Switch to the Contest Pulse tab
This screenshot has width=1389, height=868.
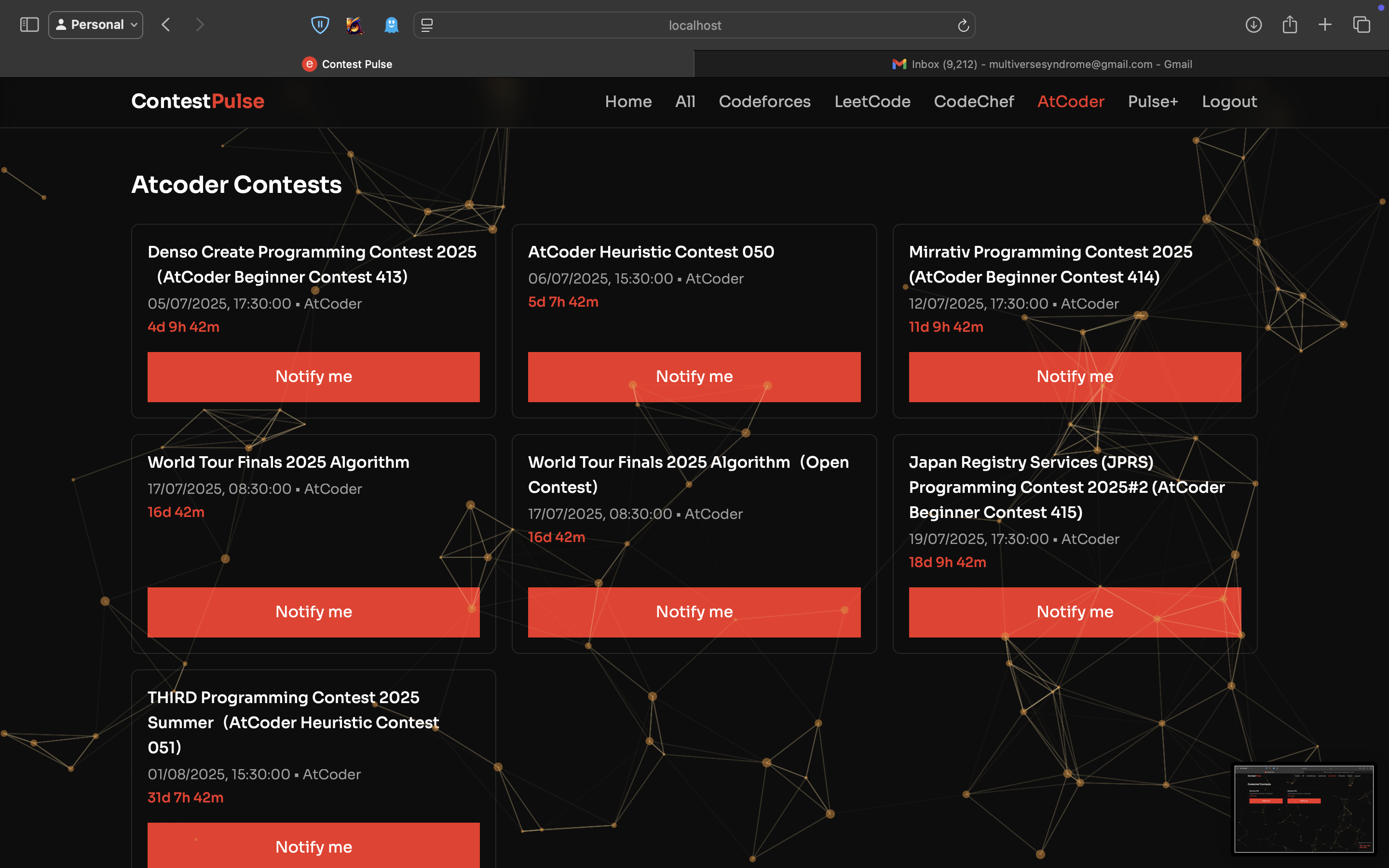pyautogui.click(x=347, y=64)
